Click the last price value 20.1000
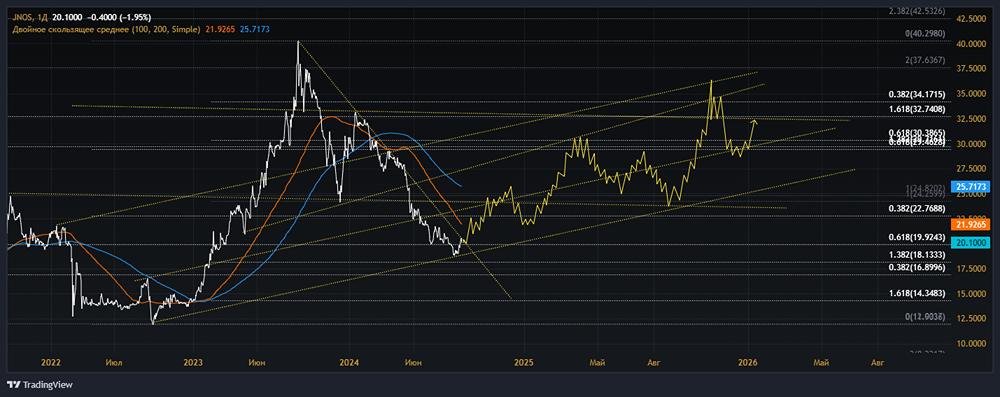The height and width of the screenshot is (397, 1000). pos(67,17)
